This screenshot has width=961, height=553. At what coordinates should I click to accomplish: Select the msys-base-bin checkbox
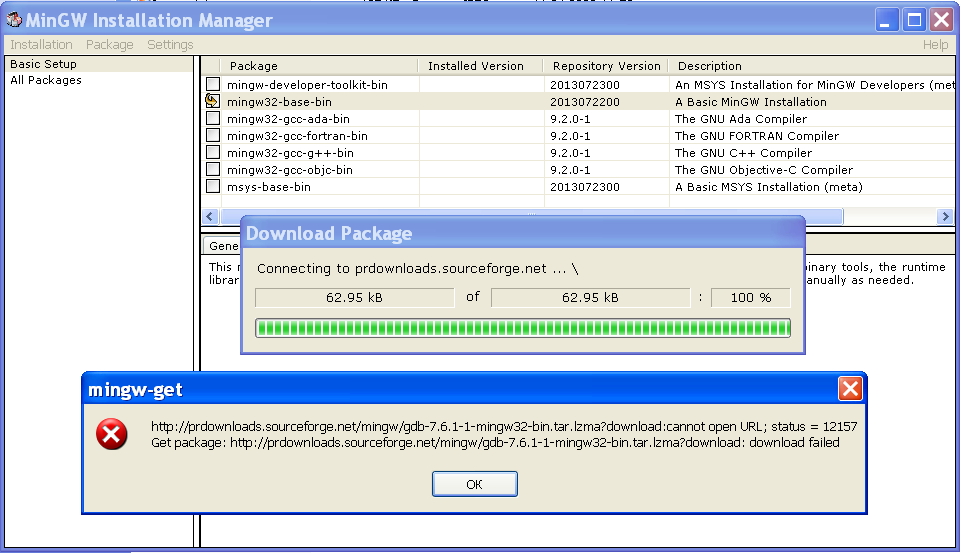[x=213, y=187]
